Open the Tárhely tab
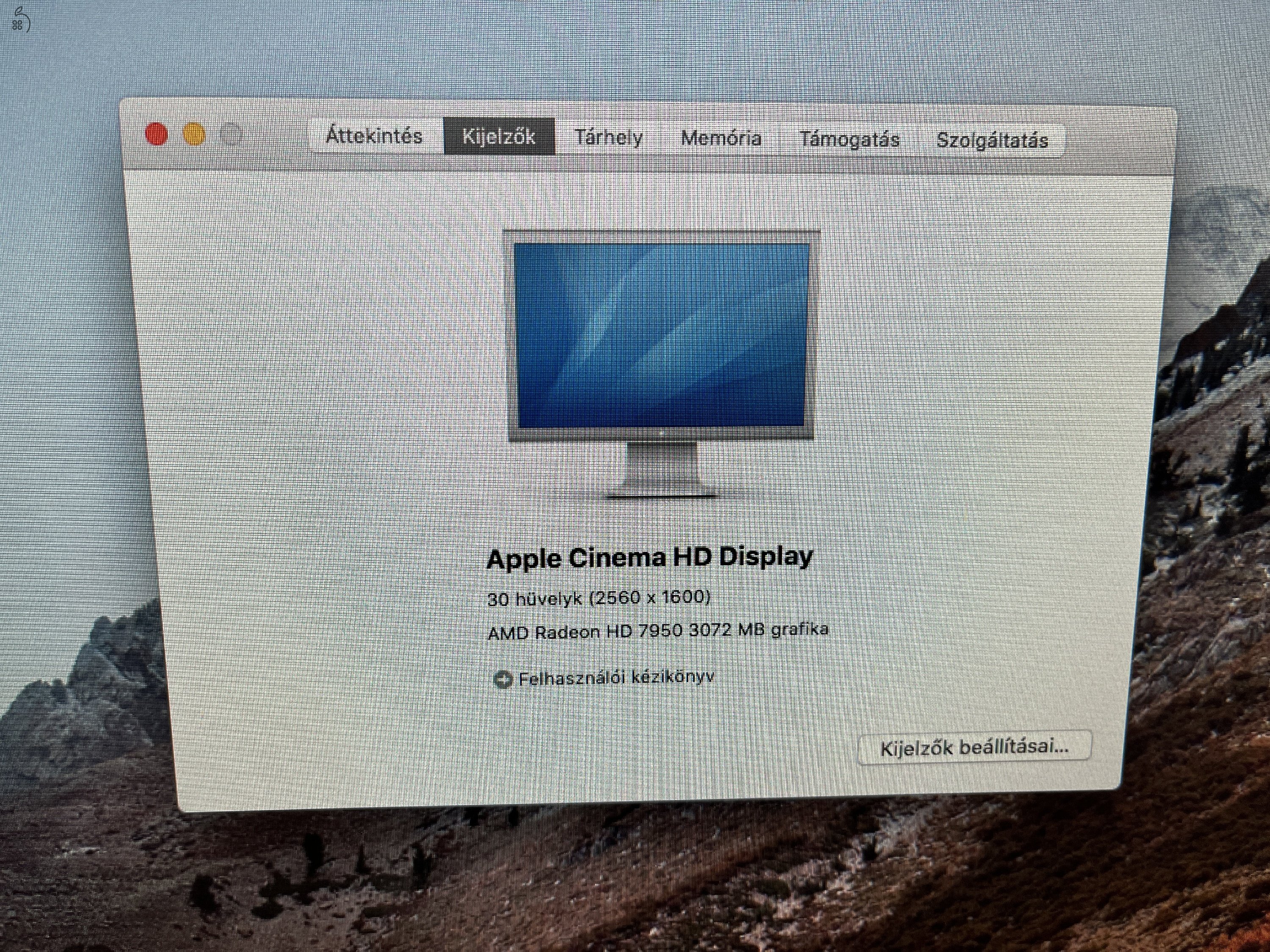 [x=608, y=138]
